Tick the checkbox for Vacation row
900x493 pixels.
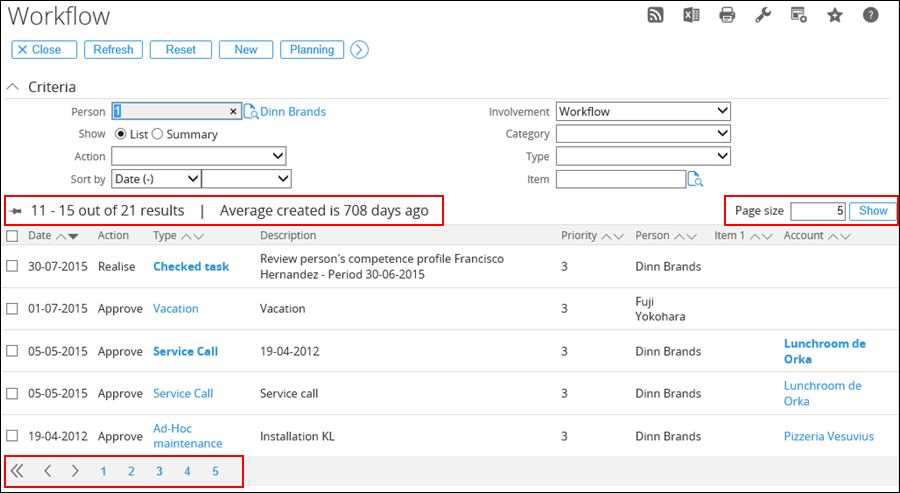[12, 309]
